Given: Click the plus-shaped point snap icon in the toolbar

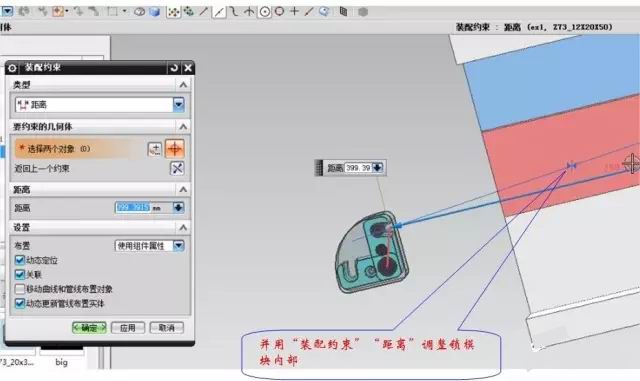Looking at the screenshot, I should tap(294, 11).
